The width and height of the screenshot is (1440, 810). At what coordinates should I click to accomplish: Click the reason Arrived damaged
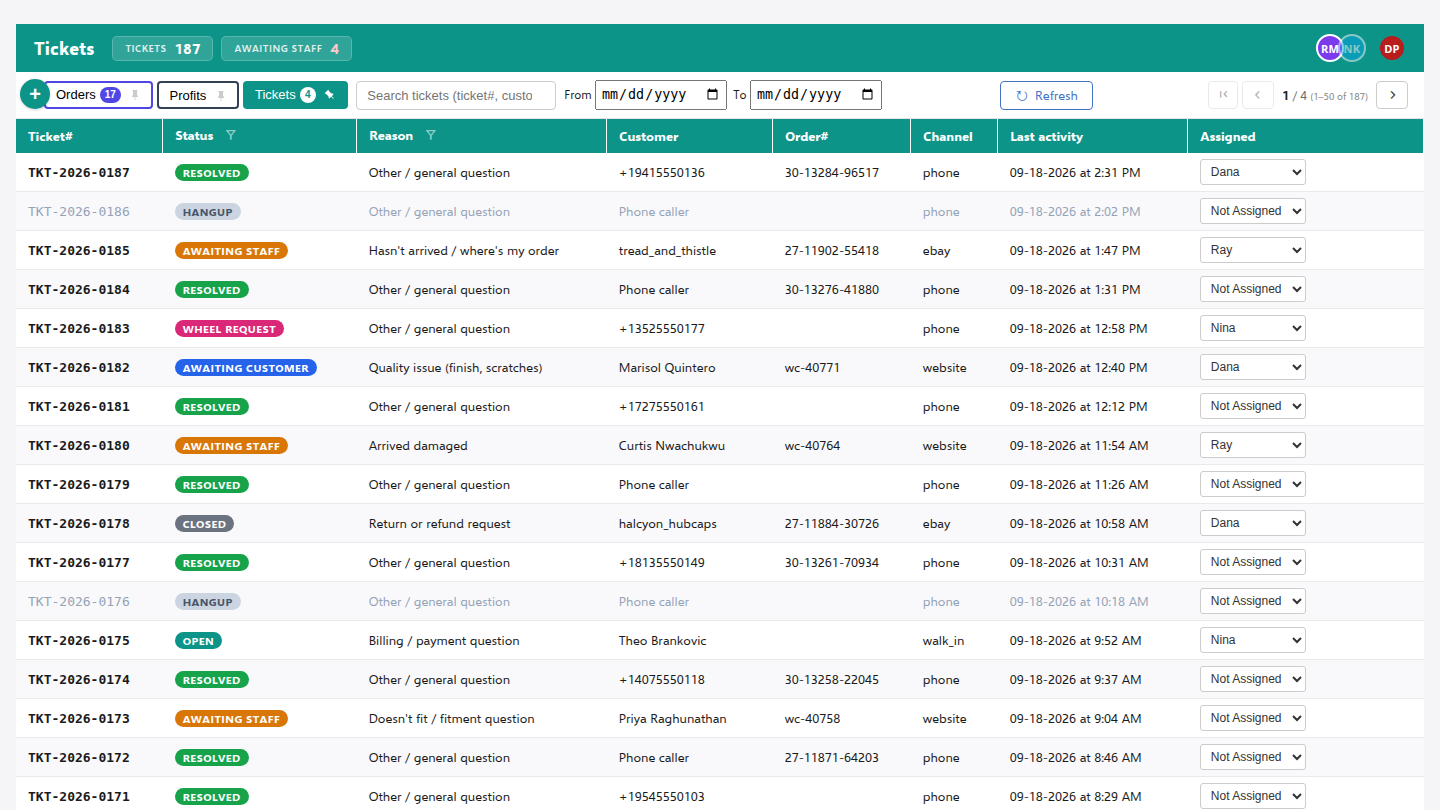pyautogui.click(x=418, y=446)
